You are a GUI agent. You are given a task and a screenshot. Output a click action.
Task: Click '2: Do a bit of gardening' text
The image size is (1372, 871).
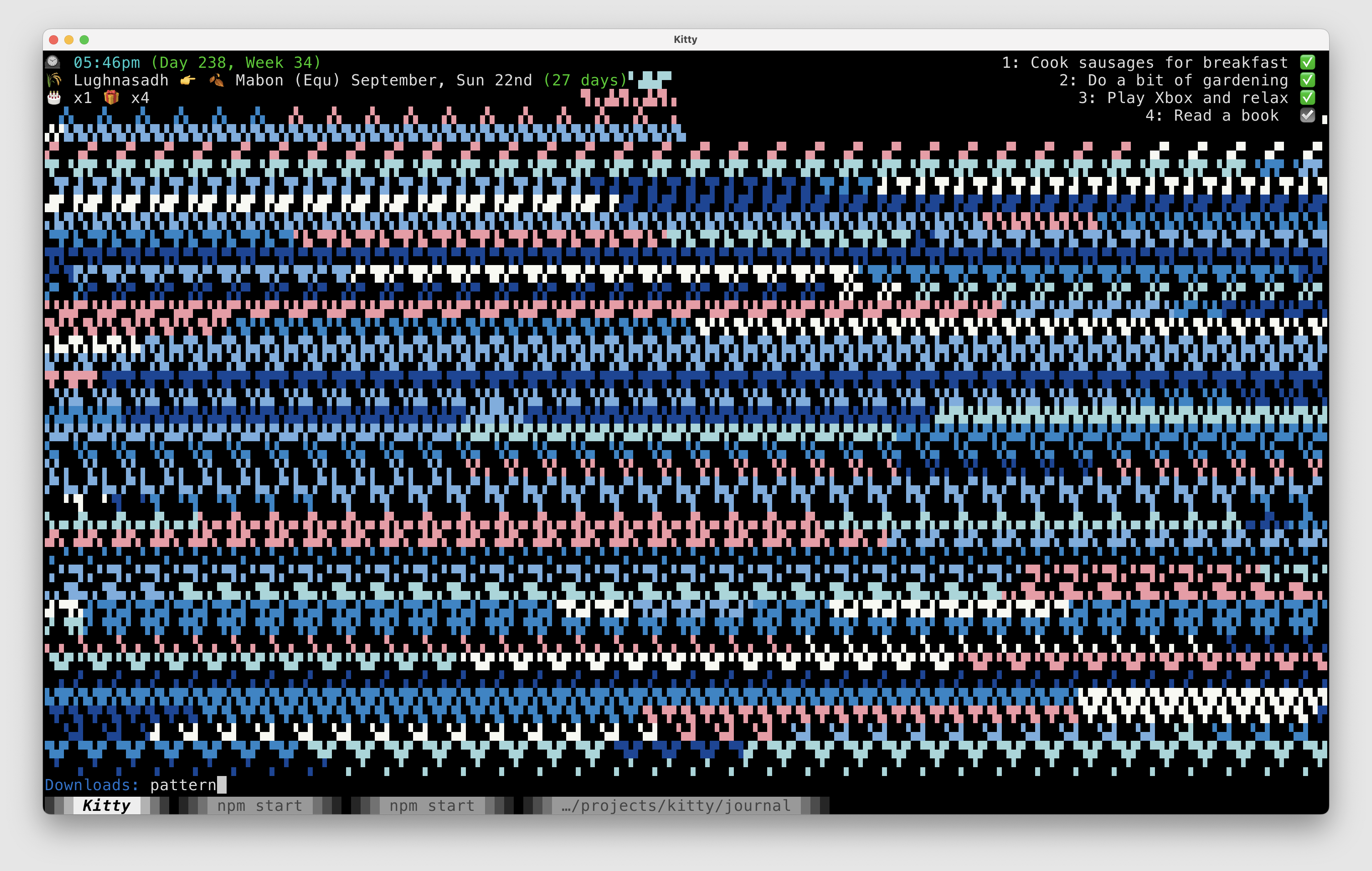pos(1174,80)
